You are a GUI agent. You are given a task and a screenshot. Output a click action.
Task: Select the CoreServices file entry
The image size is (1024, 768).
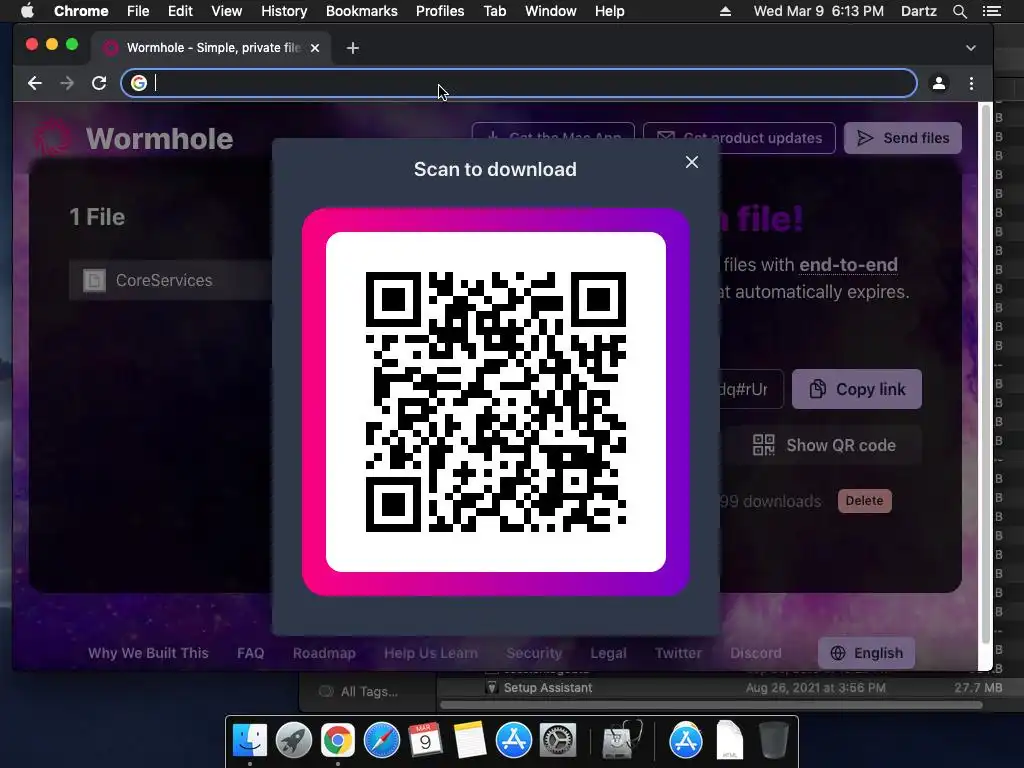click(x=170, y=280)
